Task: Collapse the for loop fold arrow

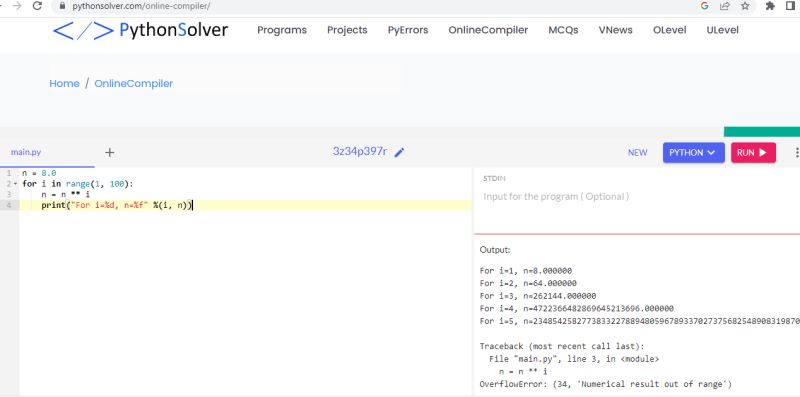Action: pos(15,184)
